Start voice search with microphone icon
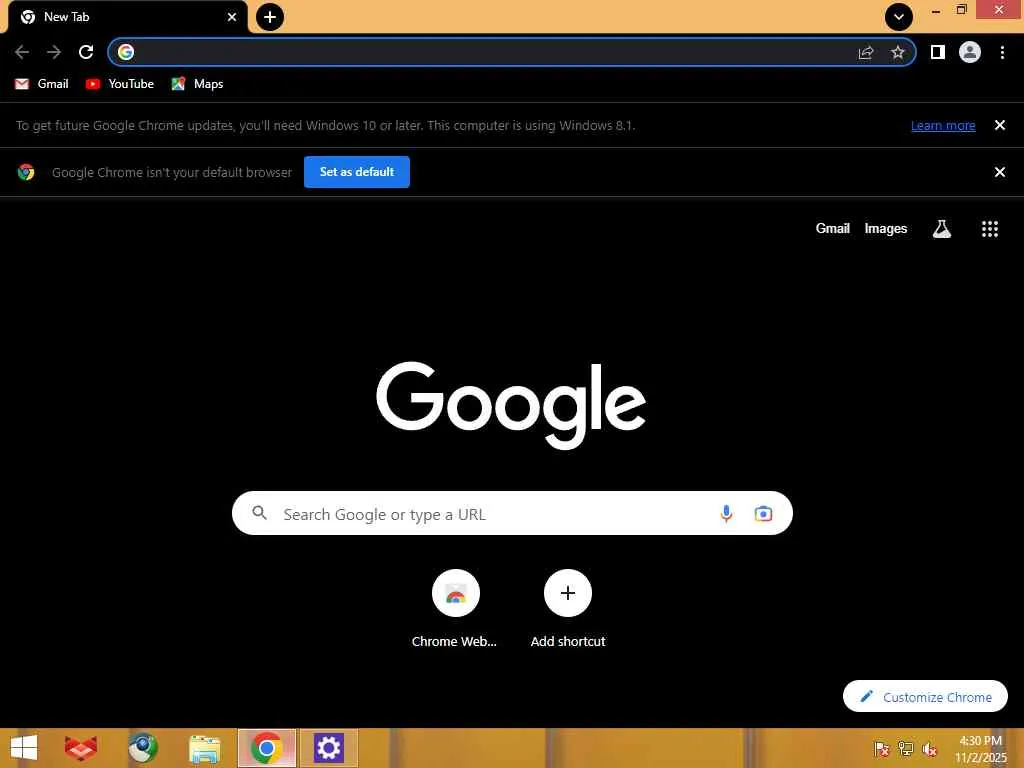Screen dimensions: 1024x768 [726, 514]
